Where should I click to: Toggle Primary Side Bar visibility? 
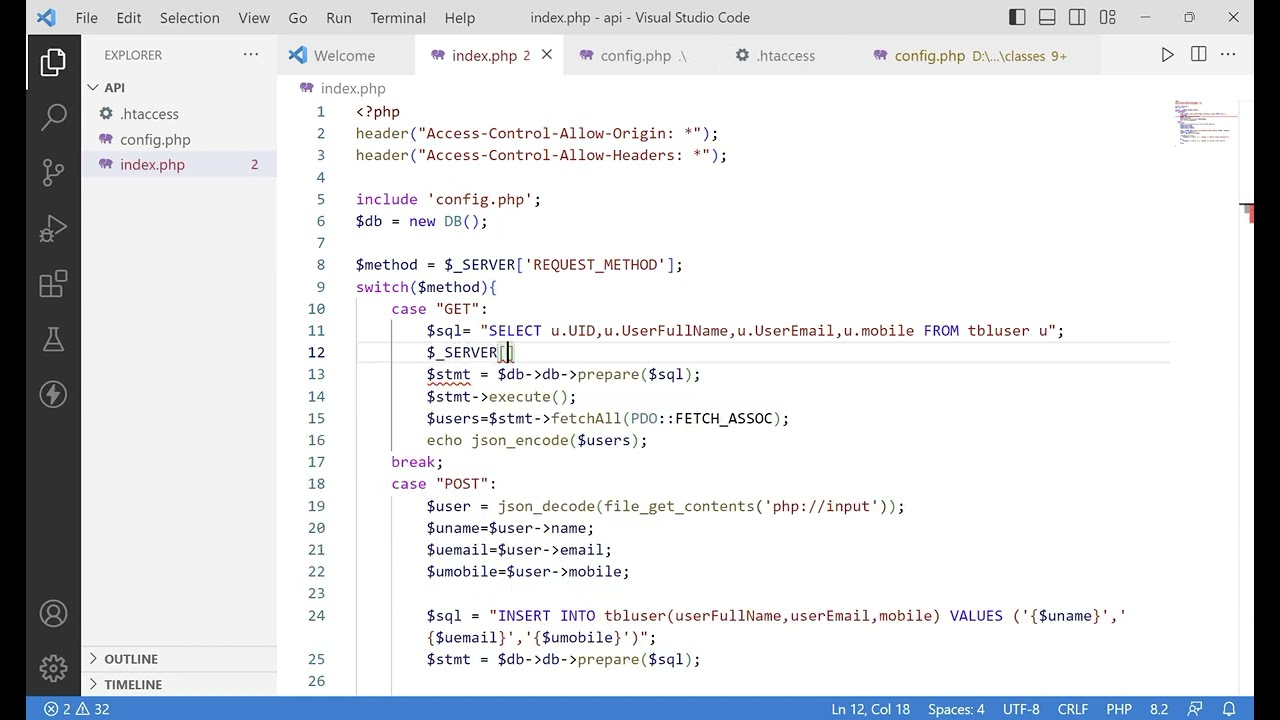click(1017, 17)
